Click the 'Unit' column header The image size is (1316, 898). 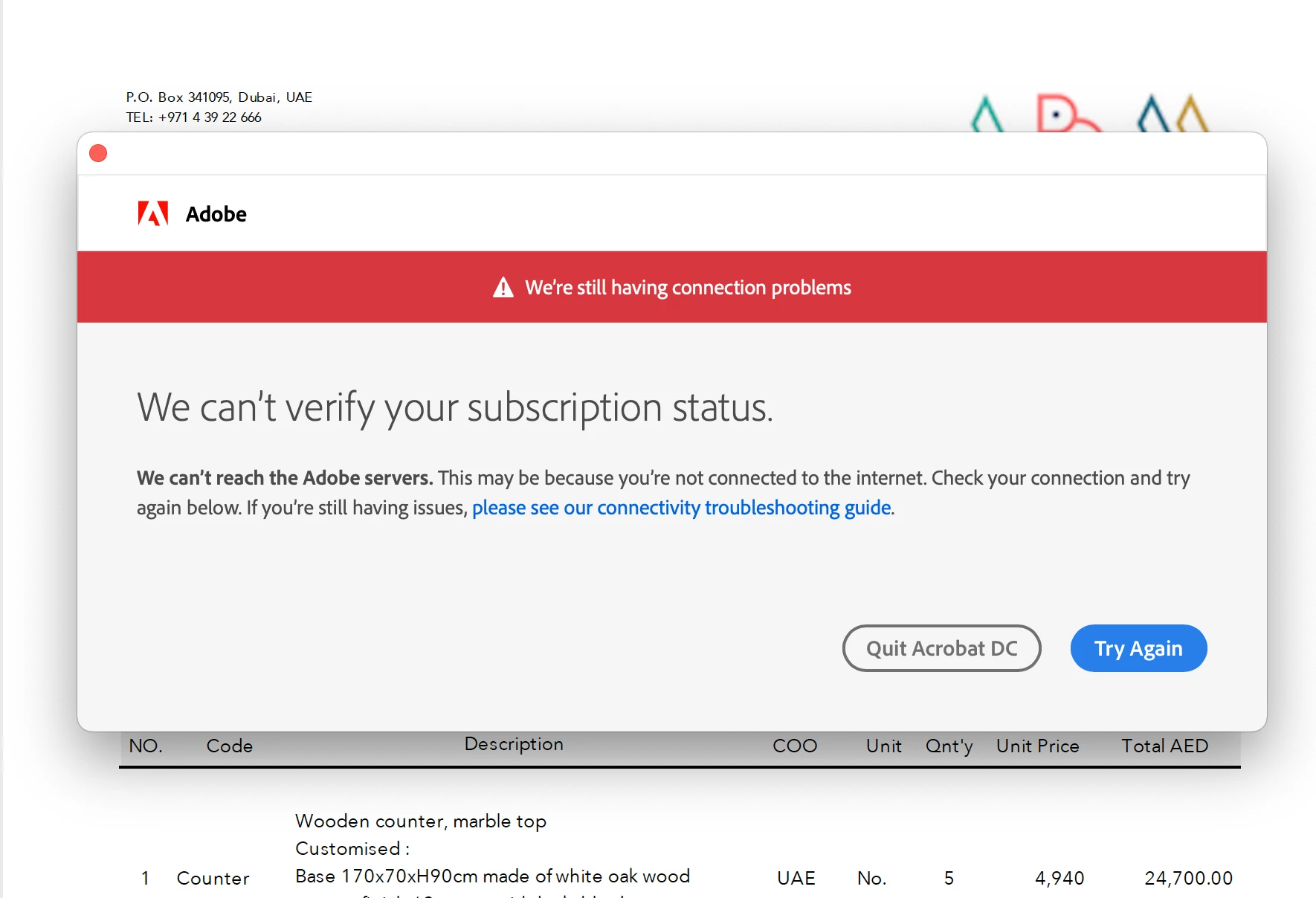pyautogui.click(x=883, y=746)
